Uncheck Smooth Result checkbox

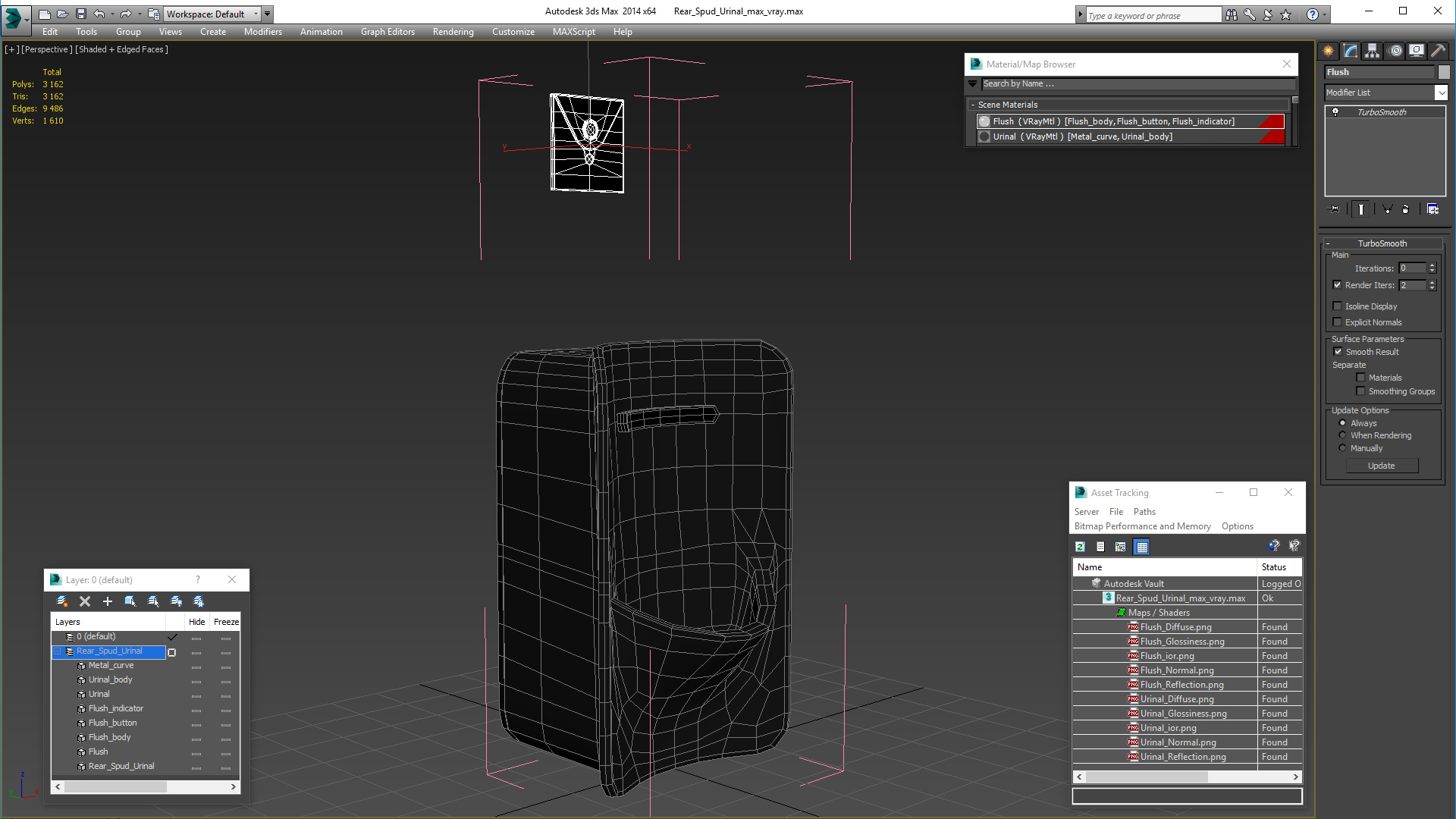(1338, 352)
